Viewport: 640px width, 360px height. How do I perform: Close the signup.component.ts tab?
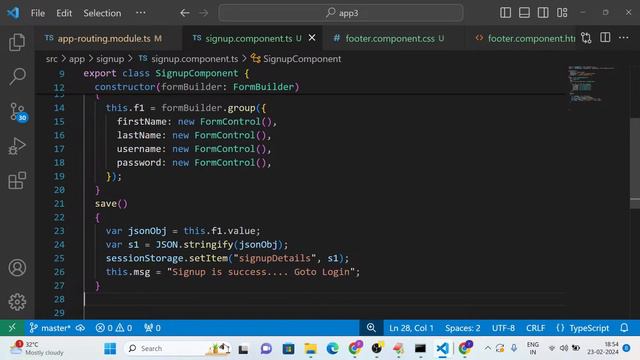tap(312, 38)
